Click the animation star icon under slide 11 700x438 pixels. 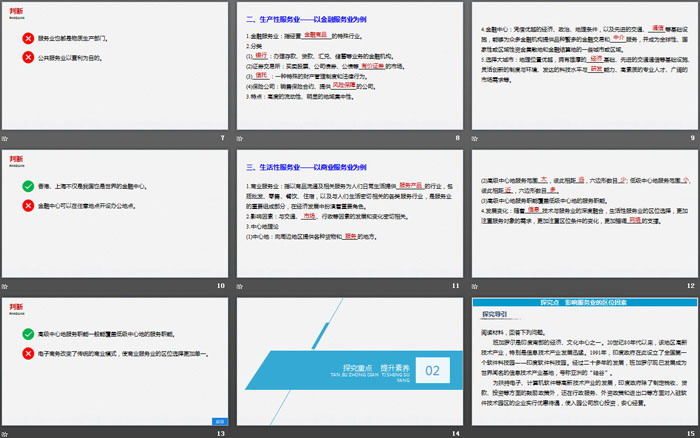click(240, 286)
